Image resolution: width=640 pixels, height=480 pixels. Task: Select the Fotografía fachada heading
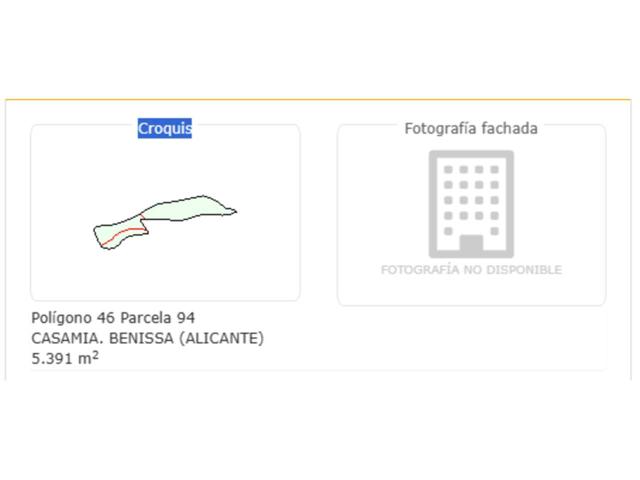tap(471, 129)
